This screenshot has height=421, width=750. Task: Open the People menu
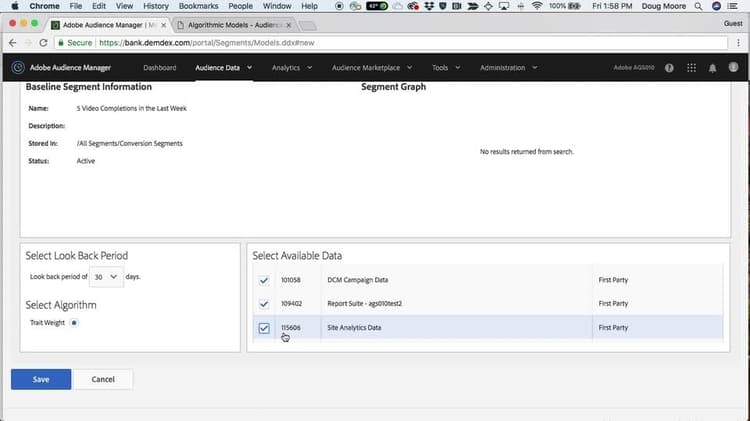click(x=240, y=6)
